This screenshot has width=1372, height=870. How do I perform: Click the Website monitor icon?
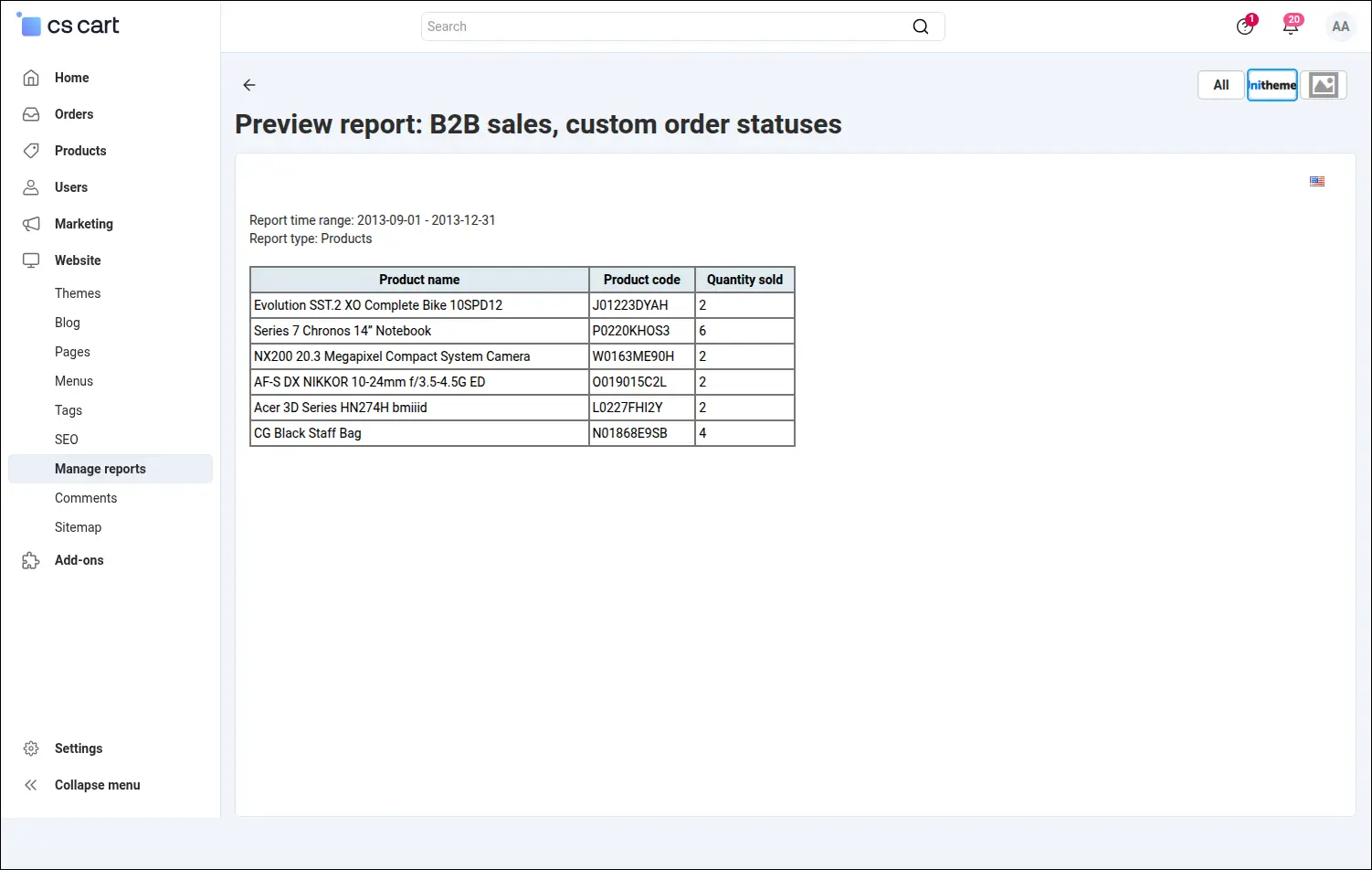(31, 260)
